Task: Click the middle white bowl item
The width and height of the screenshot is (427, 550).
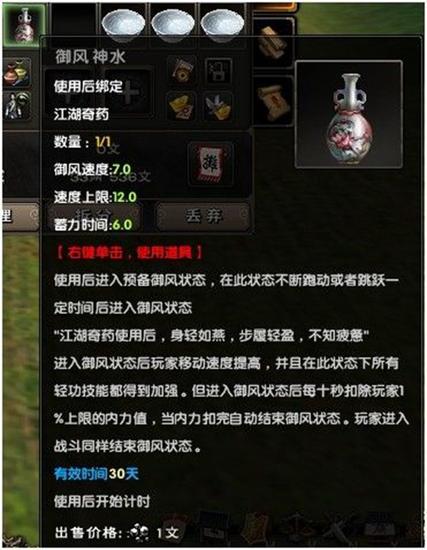Action: [173, 23]
